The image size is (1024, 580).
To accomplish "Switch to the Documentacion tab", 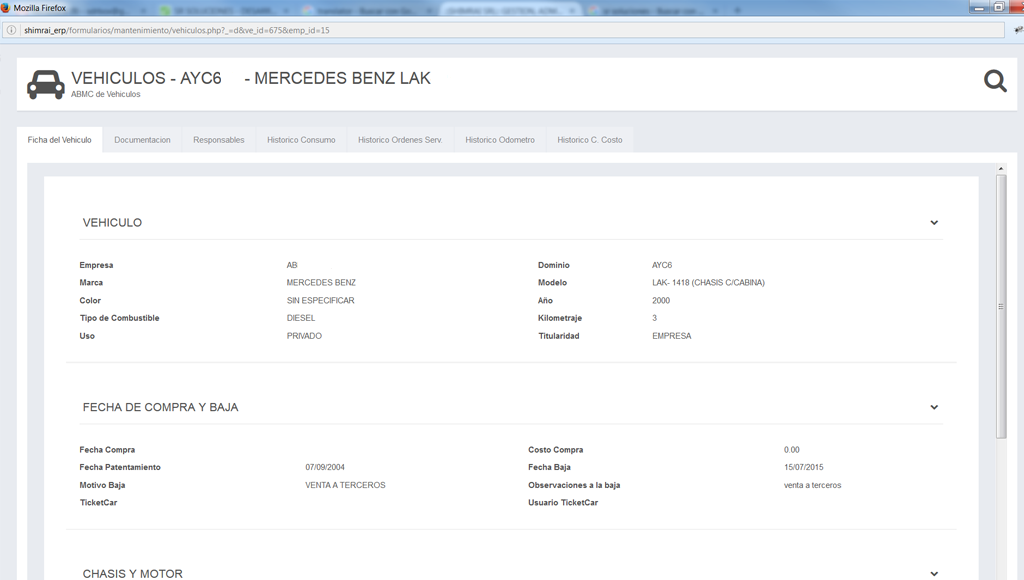I will point(142,140).
